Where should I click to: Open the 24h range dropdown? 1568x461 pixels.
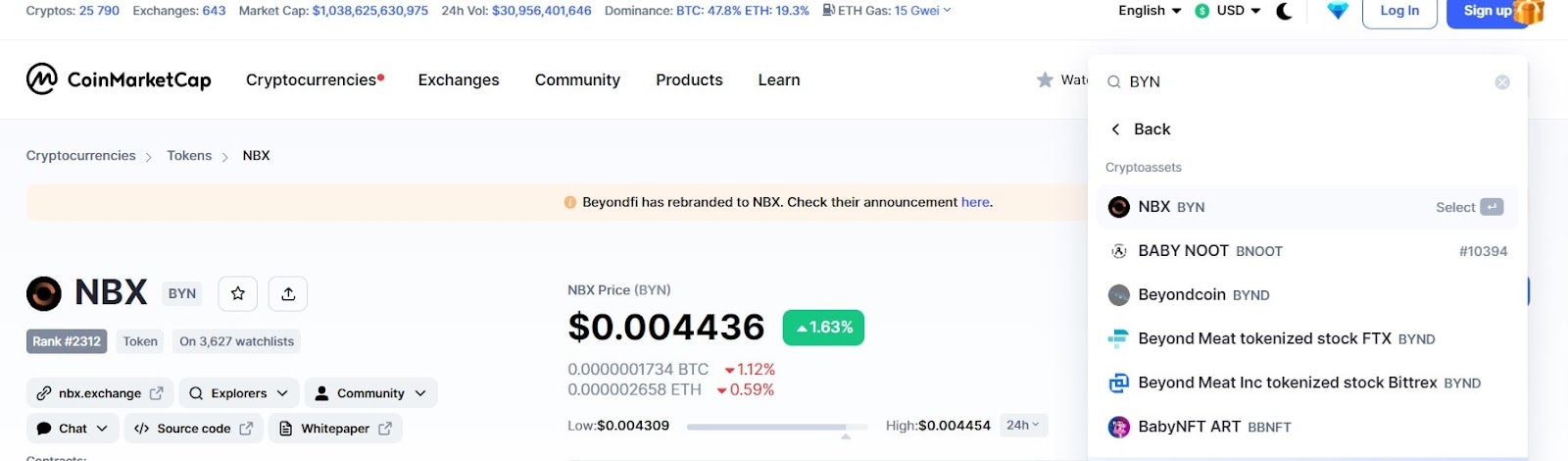coord(1023,425)
